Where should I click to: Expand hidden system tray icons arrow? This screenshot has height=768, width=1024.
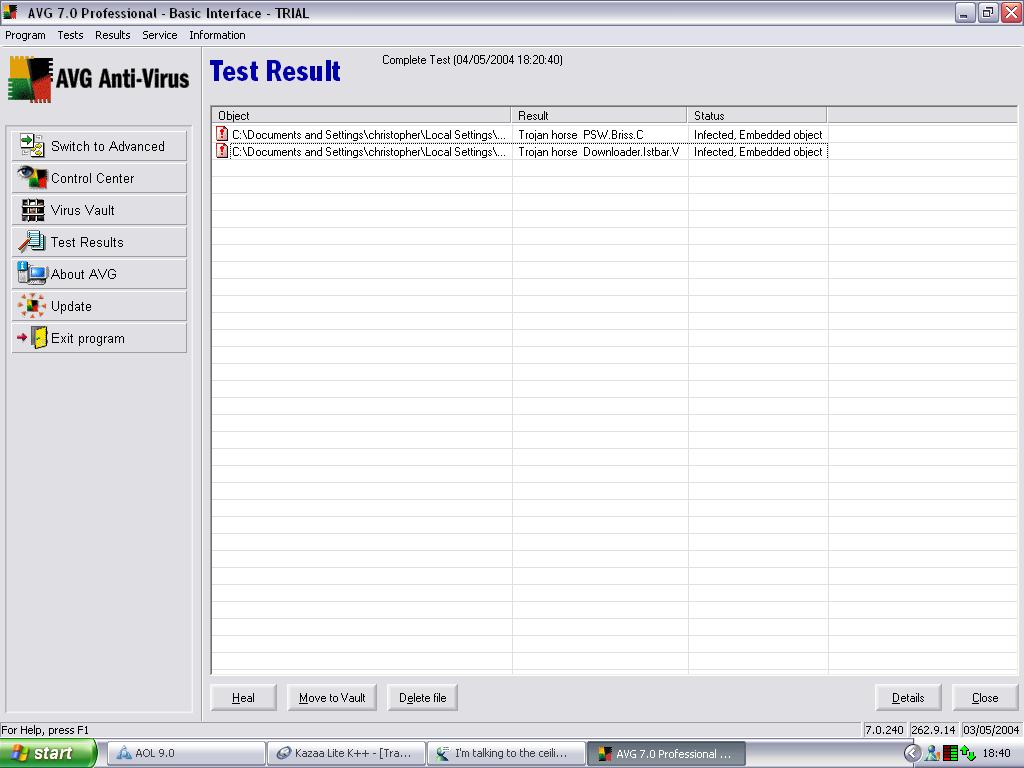click(x=912, y=754)
